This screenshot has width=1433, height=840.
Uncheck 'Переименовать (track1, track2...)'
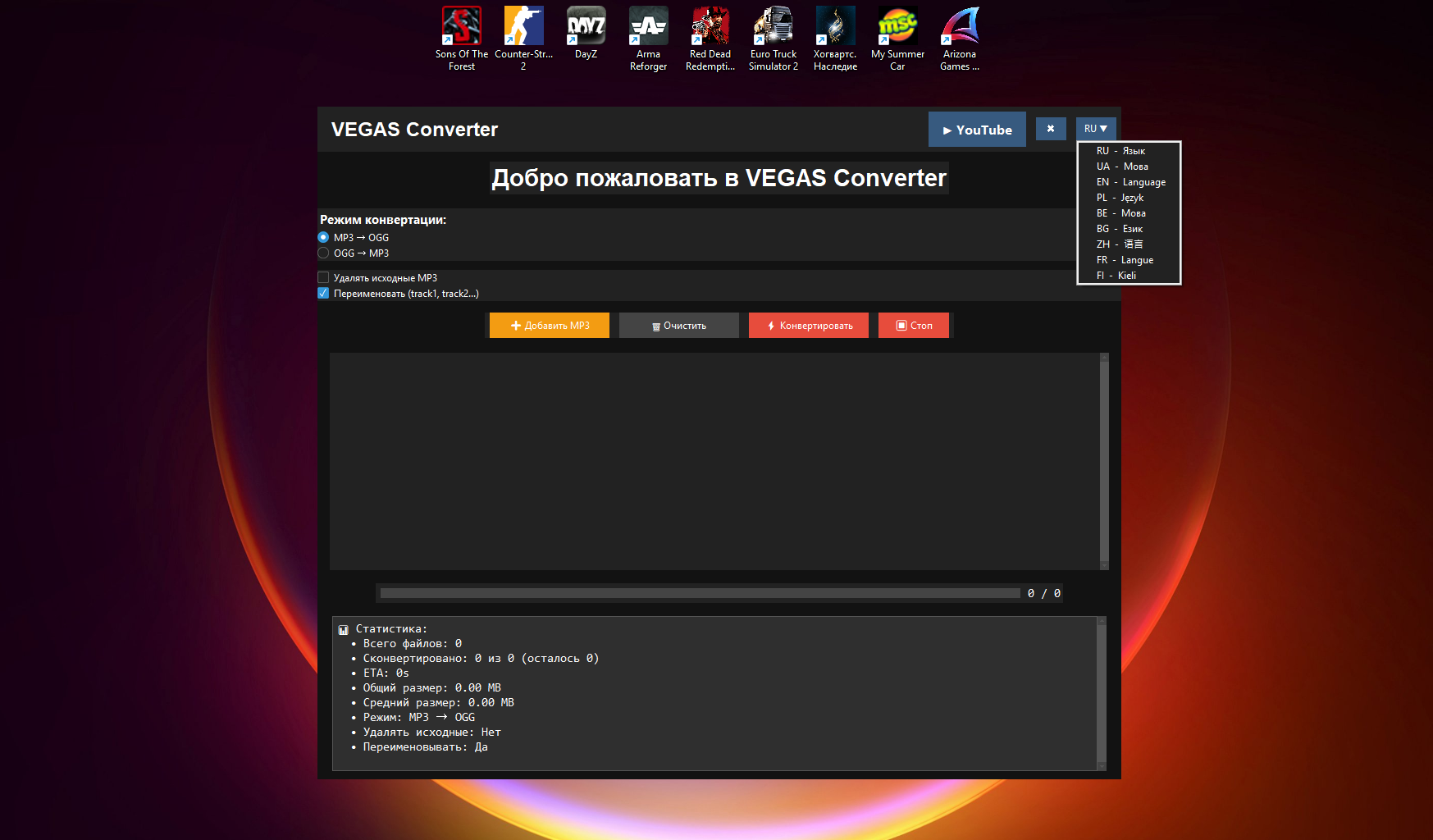click(x=323, y=293)
